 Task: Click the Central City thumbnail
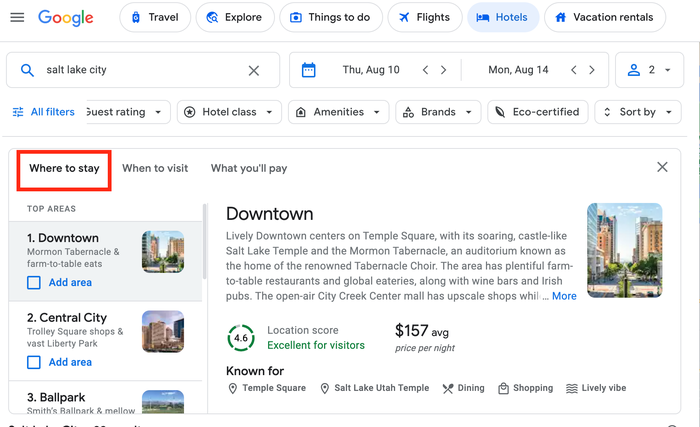[163, 331]
